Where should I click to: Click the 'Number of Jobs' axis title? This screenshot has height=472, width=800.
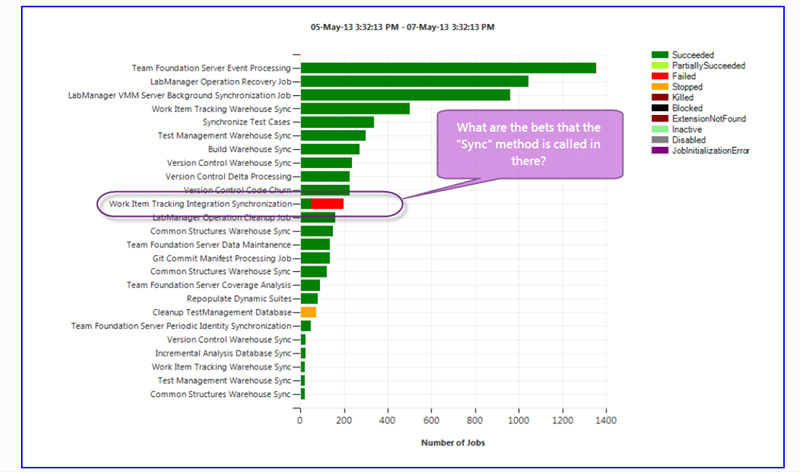(453, 442)
